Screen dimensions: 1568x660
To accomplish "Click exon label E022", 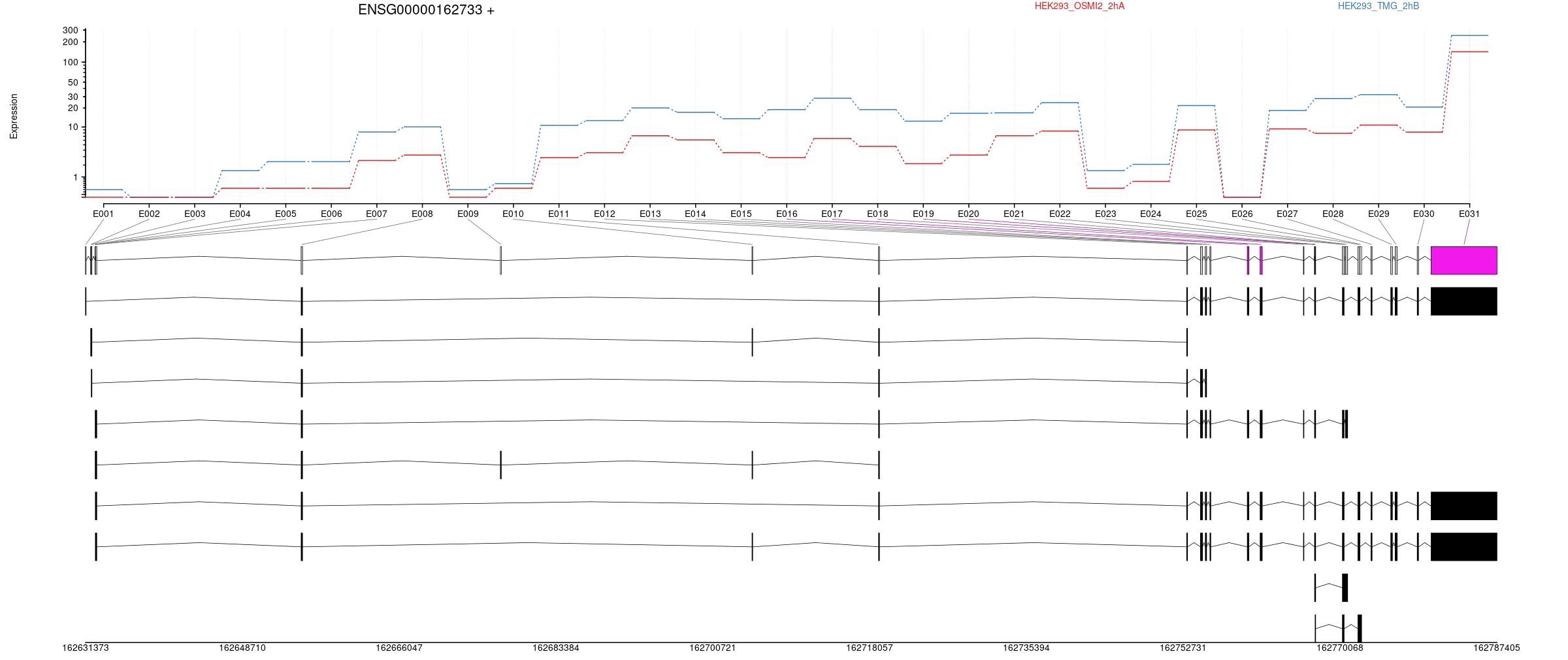I will click(1060, 214).
